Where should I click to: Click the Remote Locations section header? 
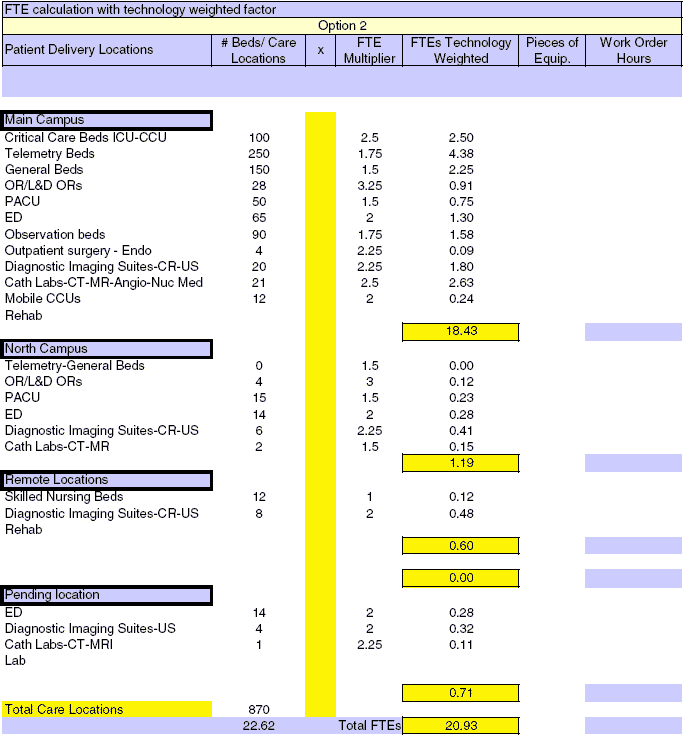(x=107, y=480)
